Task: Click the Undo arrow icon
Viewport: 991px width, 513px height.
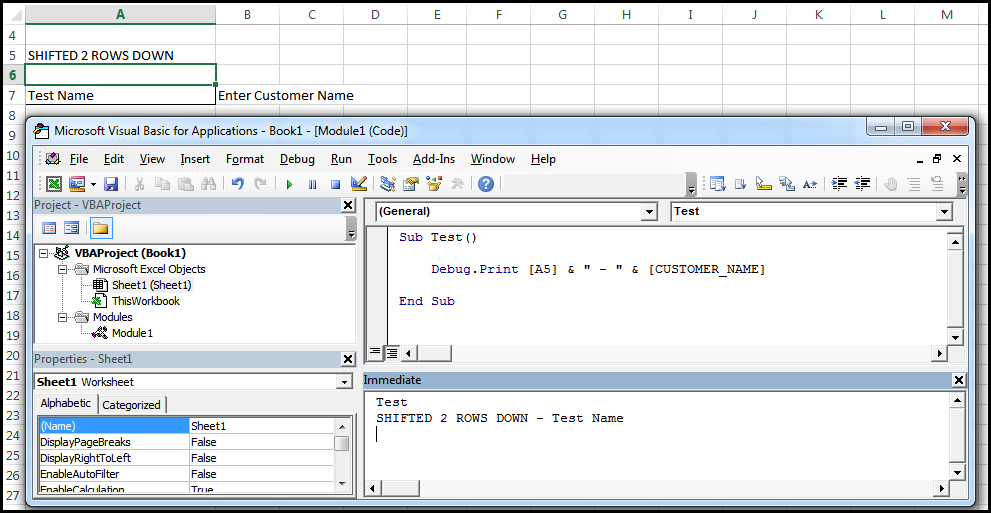Action: click(x=237, y=184)
